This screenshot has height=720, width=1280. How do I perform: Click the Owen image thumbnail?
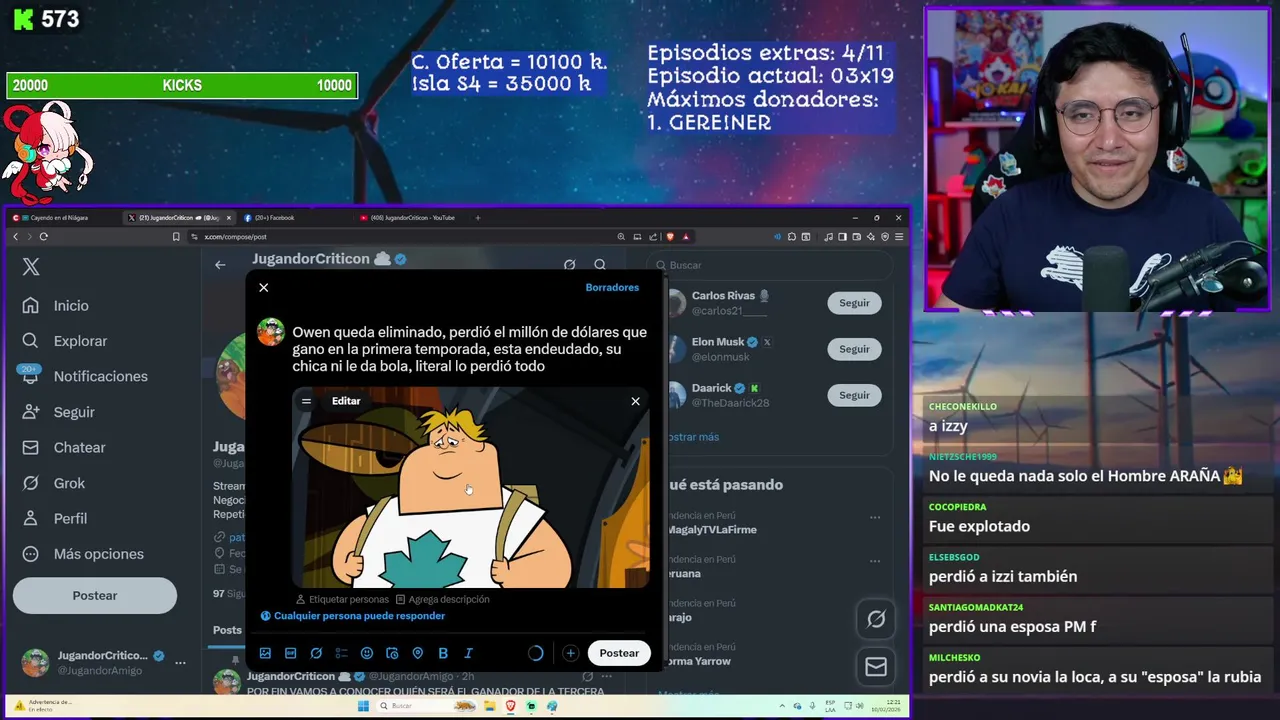tap(470, 488)
